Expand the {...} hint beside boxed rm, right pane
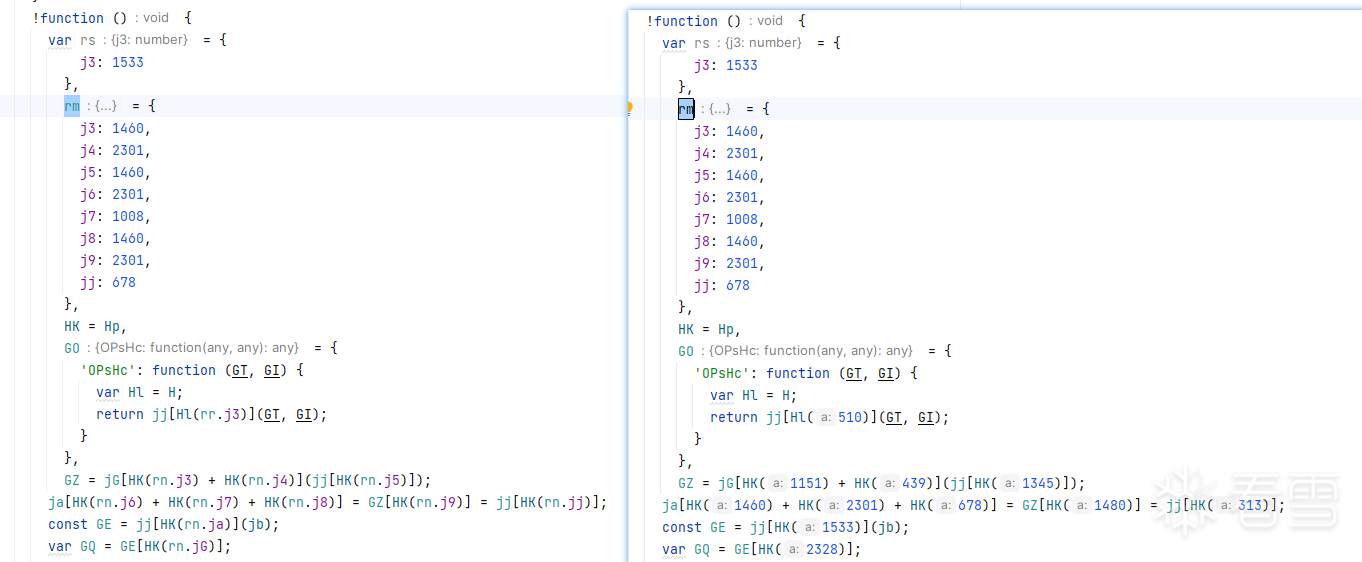1362x562 pixels. (x=719, y=109)
